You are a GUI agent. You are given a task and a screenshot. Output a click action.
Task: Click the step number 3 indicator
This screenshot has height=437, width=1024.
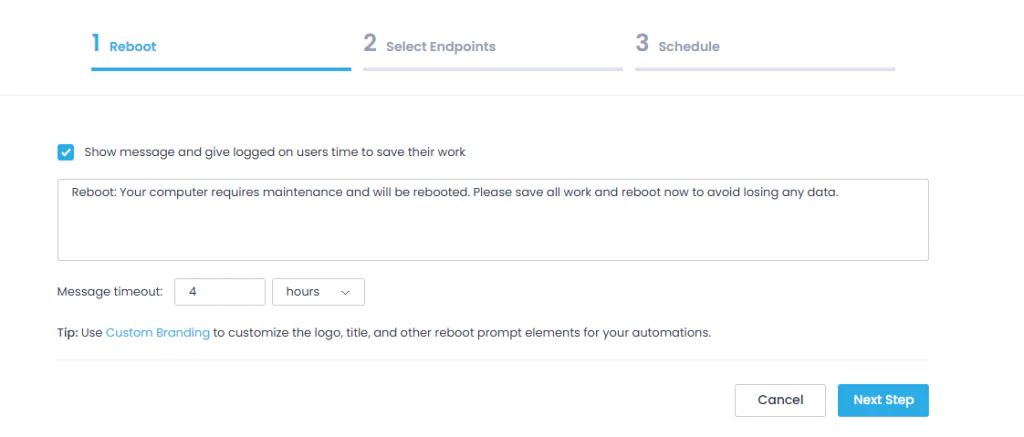click(642, 43)
